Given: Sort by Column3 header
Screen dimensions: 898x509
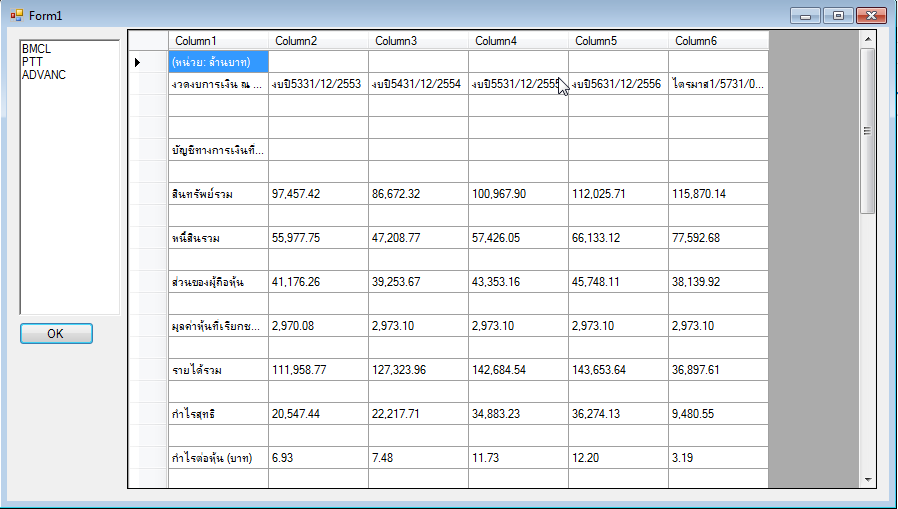Looking at the screenshot, I should click(x=418, y=41).
